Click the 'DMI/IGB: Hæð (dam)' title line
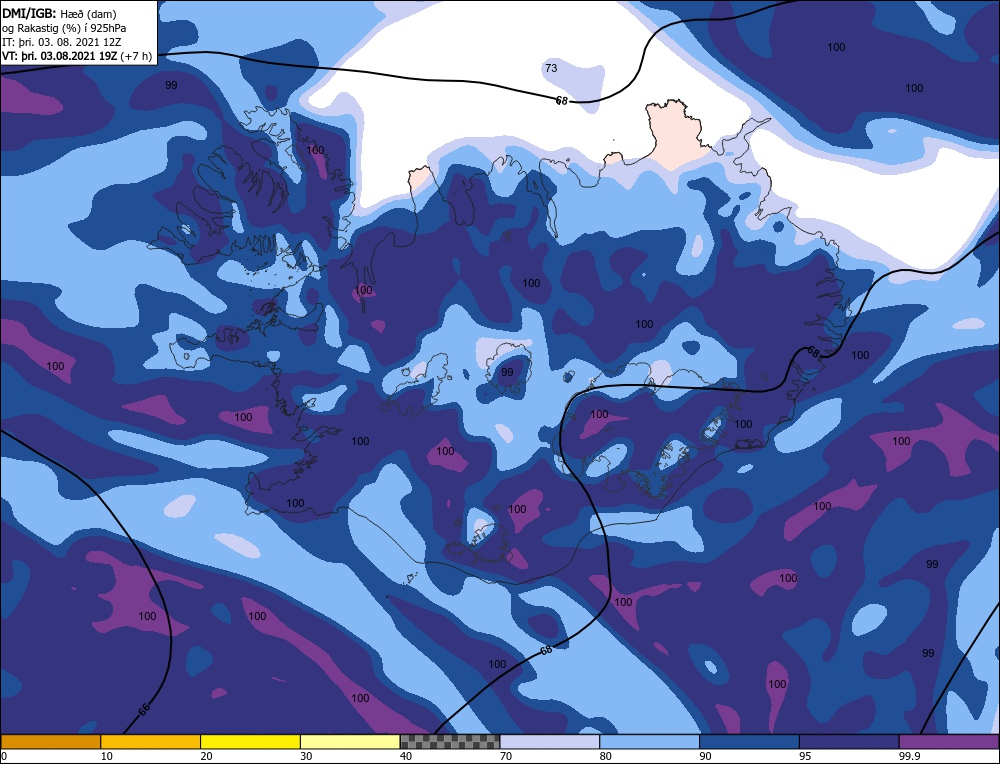Screen dimensions: 1000x764 click(x=59, y=13)
